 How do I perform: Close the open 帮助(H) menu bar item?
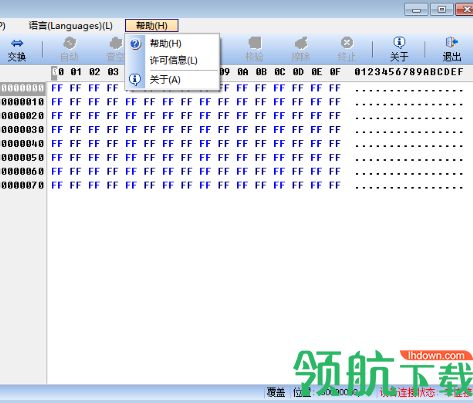pyautogui.click(x=152, y=26)
